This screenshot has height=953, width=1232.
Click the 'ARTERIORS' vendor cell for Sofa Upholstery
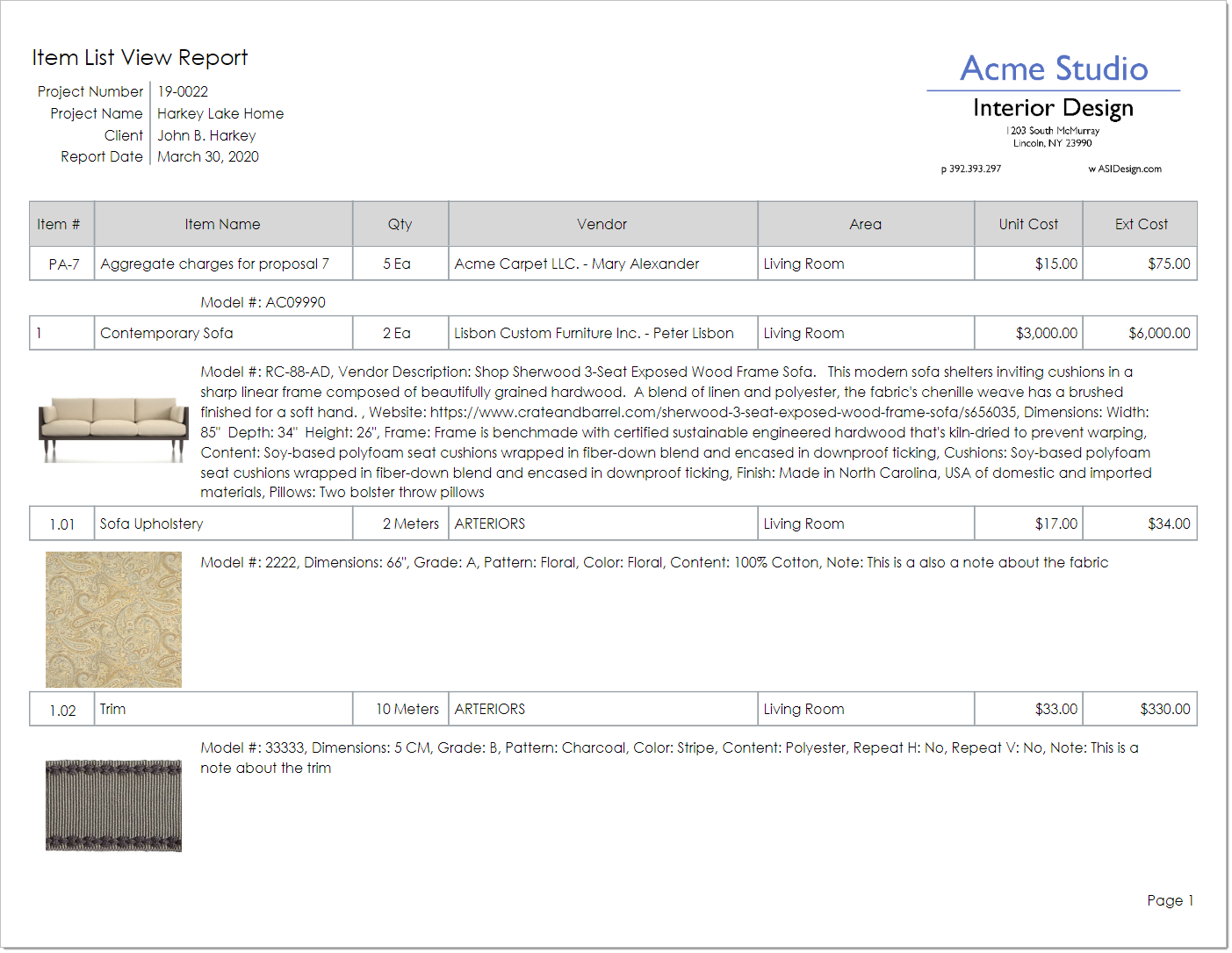[x=602, y=523]
